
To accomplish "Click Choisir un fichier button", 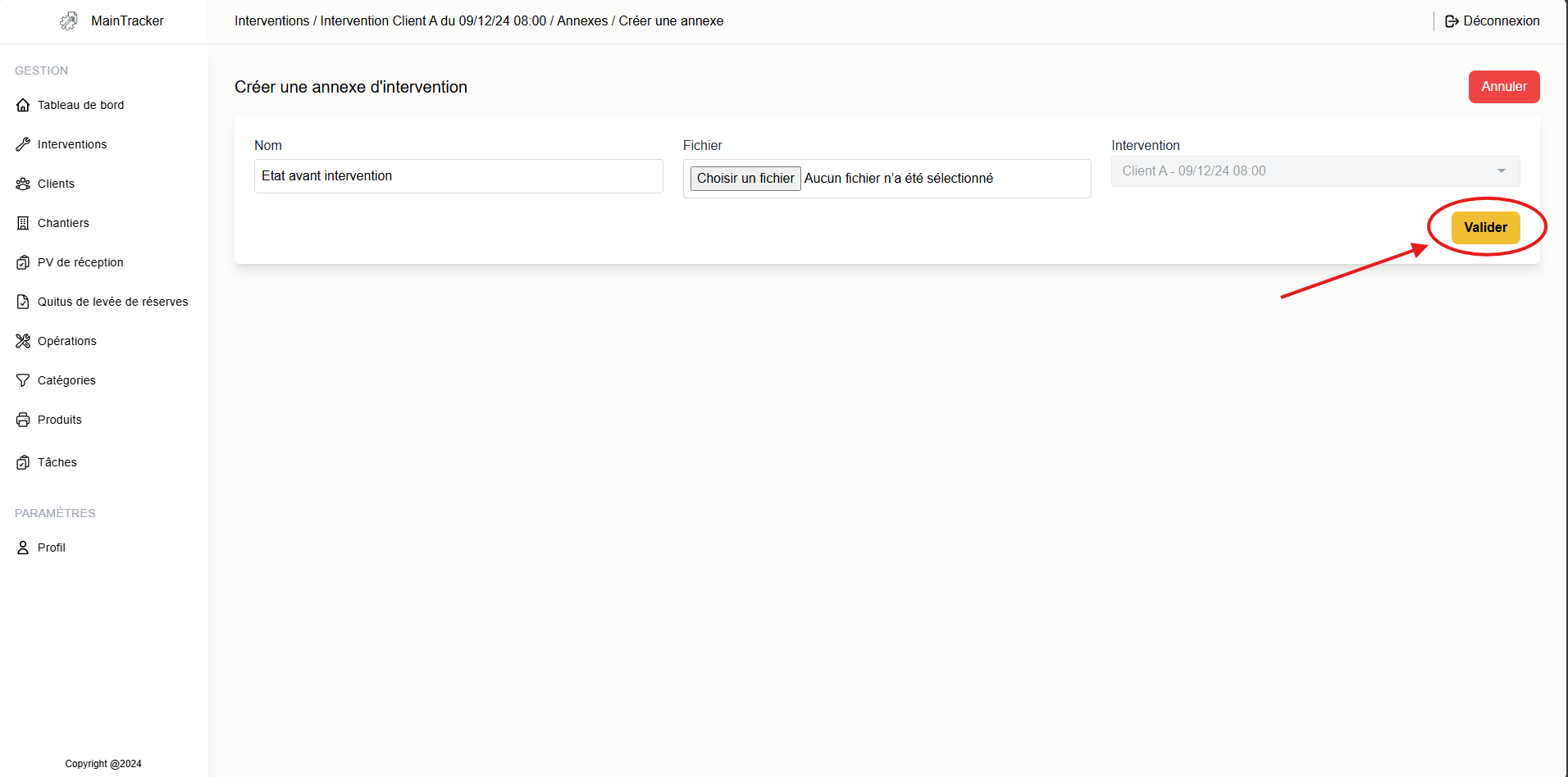I will [745, 179].
